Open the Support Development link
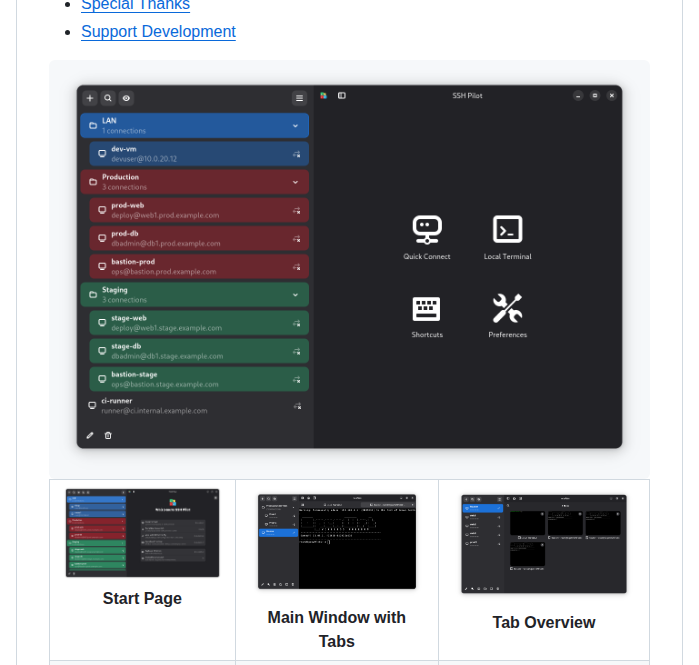 158,32
